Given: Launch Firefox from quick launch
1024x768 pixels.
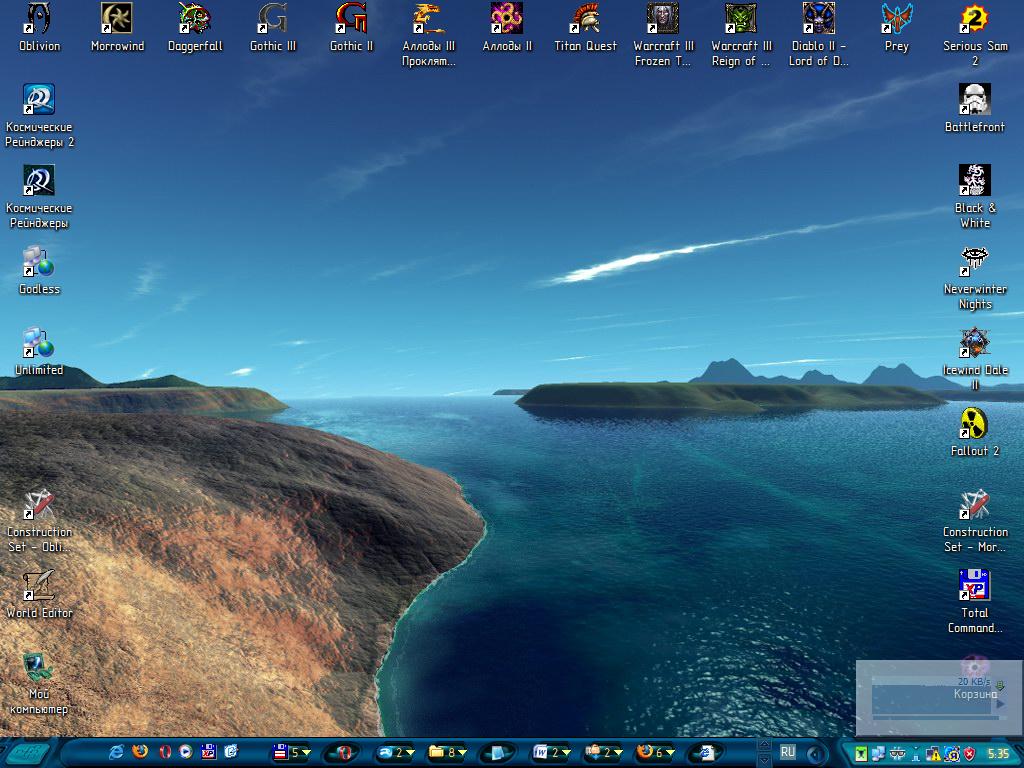Looking at the screenshot, I should click(140, 752).
